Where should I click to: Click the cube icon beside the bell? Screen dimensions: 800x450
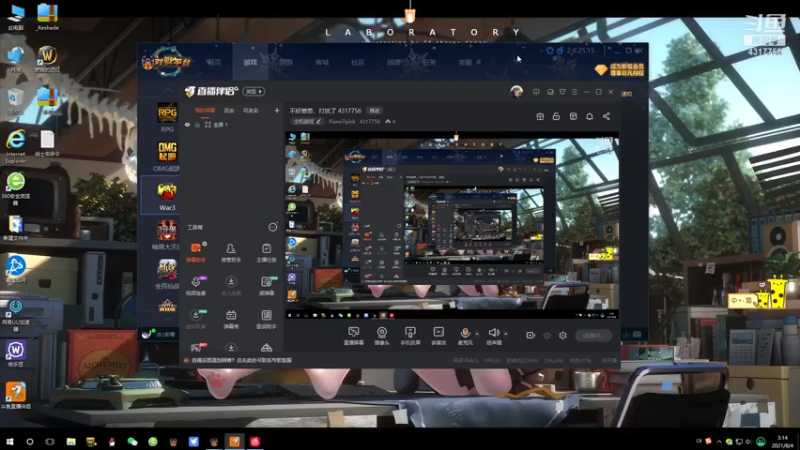(x=573, y=116)
